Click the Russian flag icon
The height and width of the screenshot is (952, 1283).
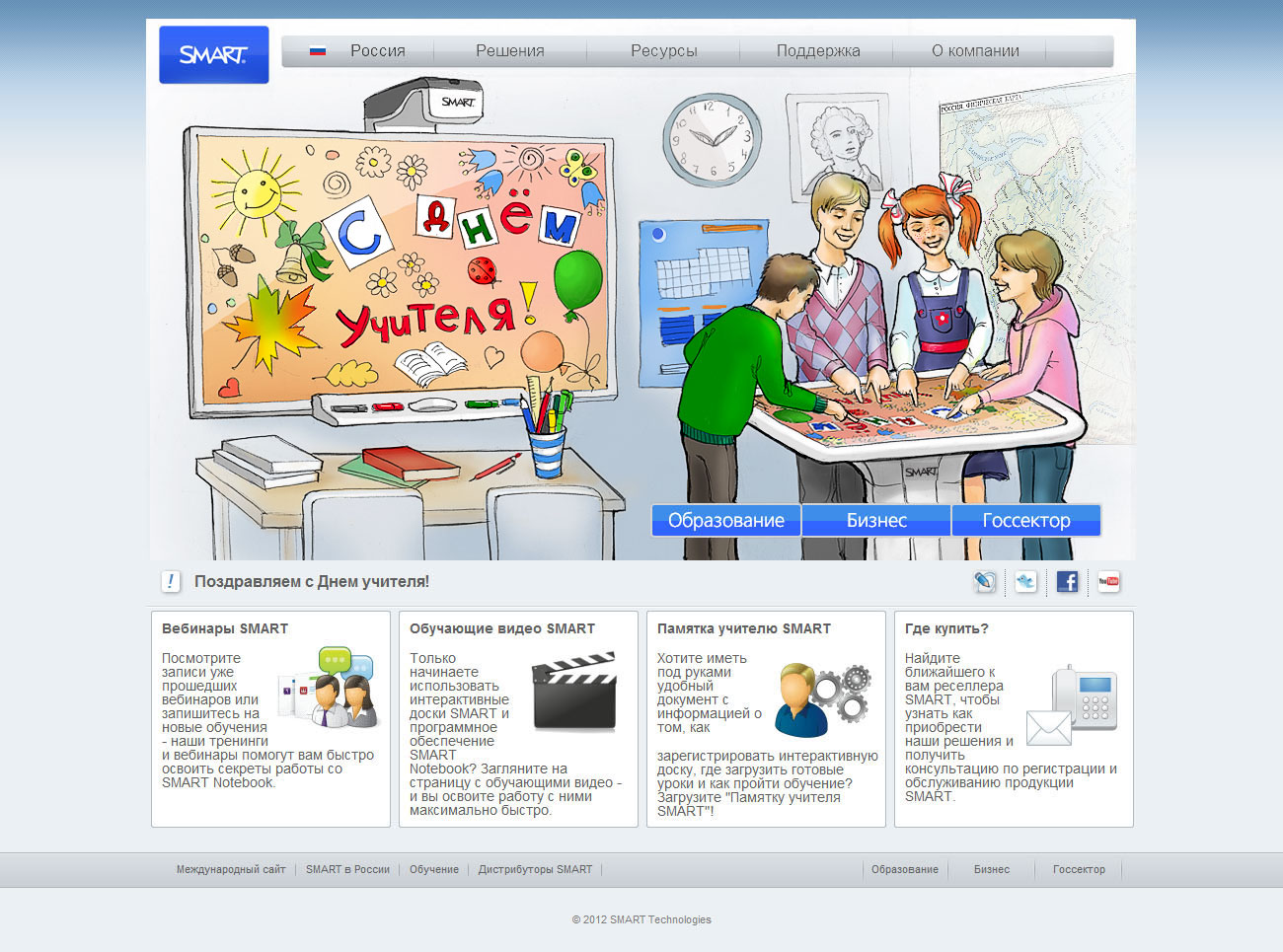point(318,50)
